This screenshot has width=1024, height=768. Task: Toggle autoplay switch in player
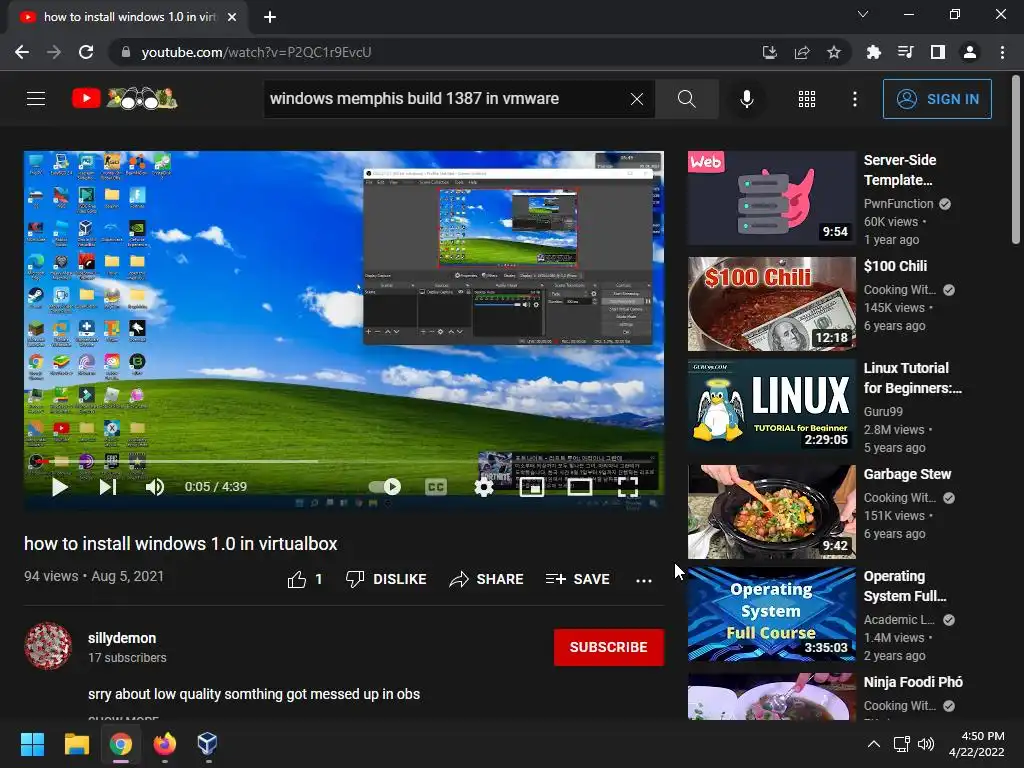click(385, 487)
